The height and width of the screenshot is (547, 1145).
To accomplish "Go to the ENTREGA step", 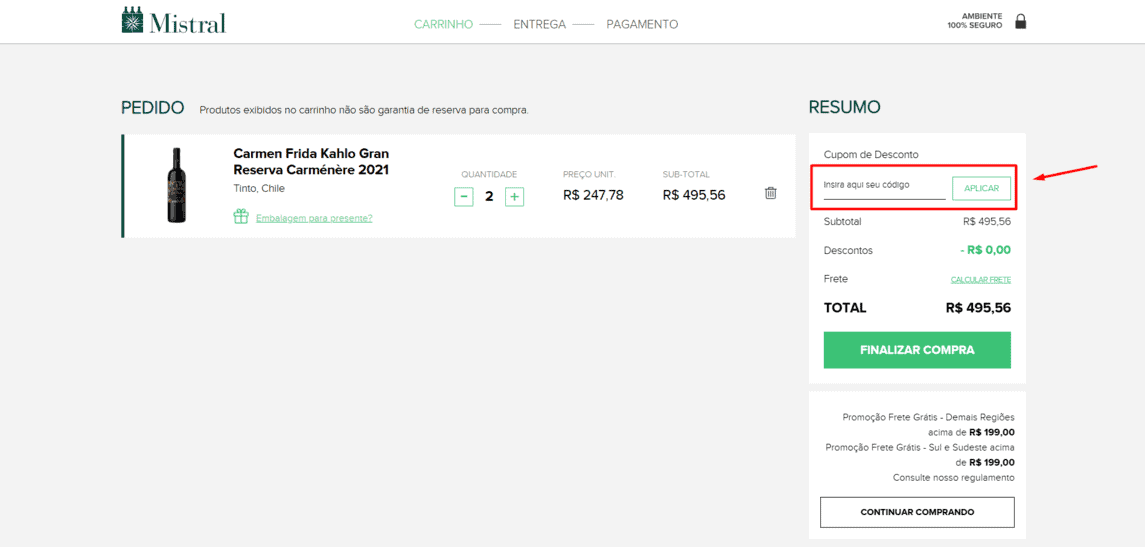I will point(540,24).
